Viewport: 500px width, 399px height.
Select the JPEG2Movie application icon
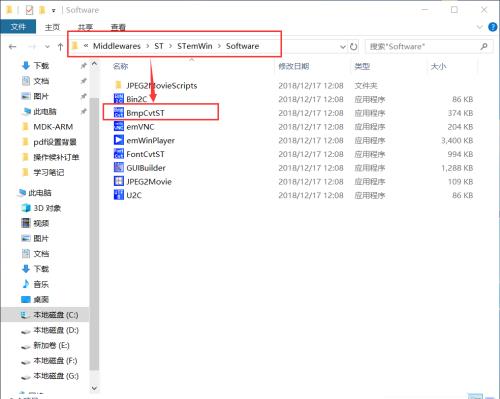119,181
